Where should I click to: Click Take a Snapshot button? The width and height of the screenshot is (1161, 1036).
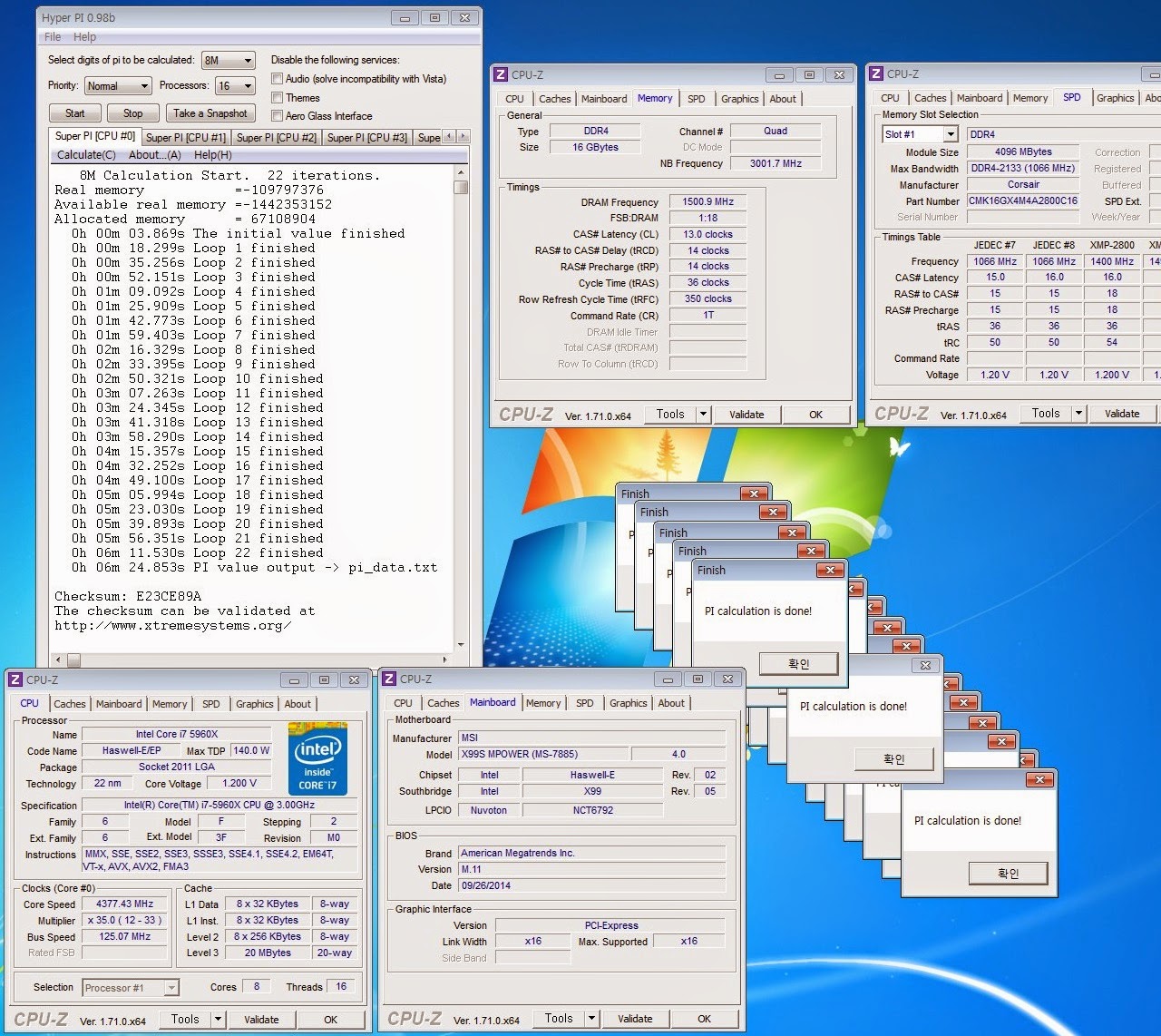[x=210, y=113]
